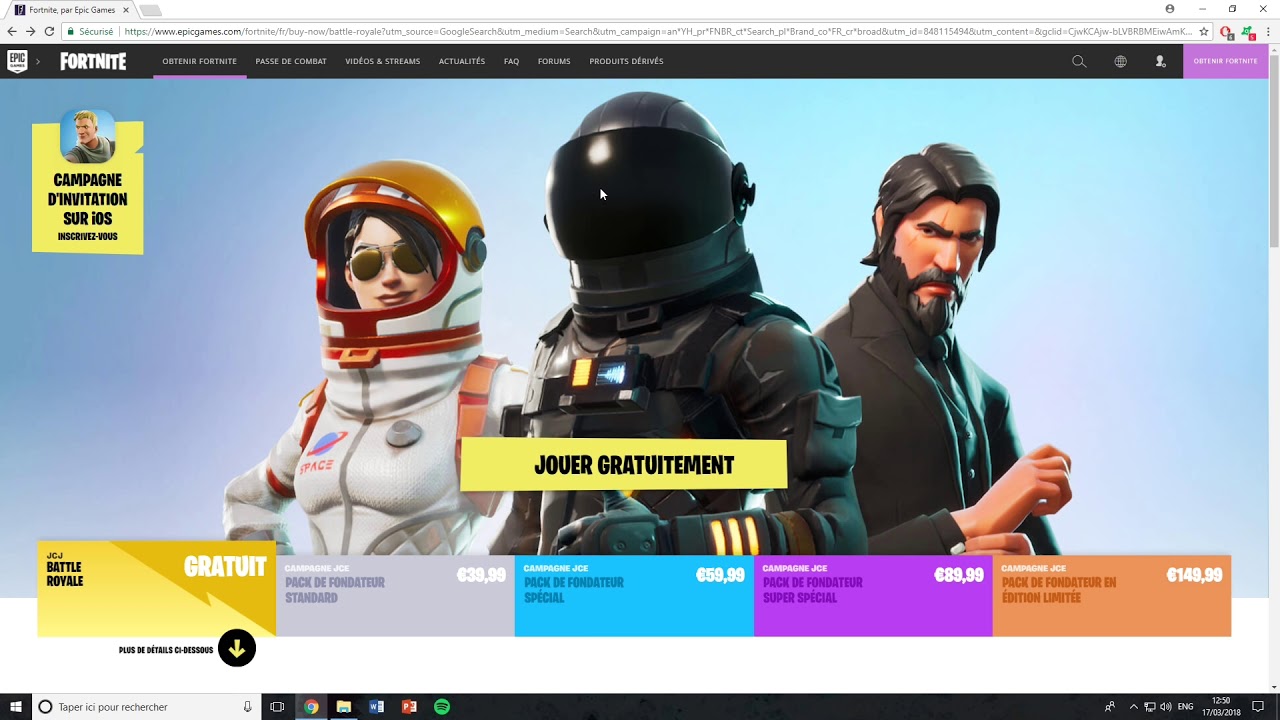
Task: Select the Obtenir Fortnite nav item
Action: point(200,61)
